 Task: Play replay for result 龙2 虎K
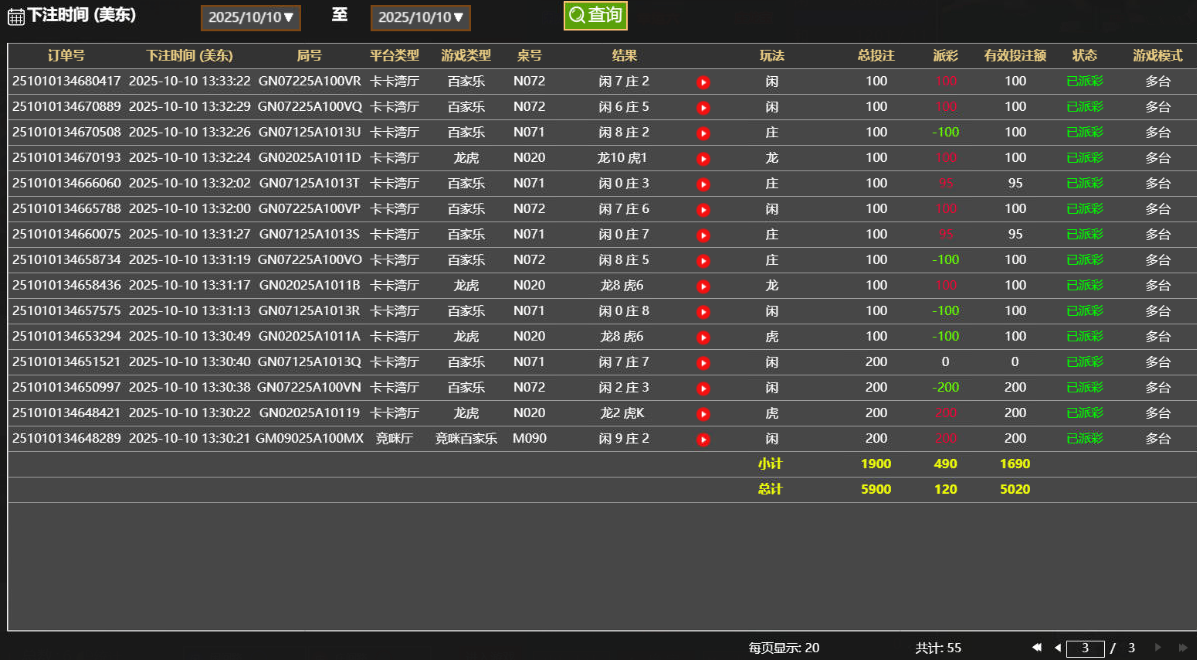(703, 413)
